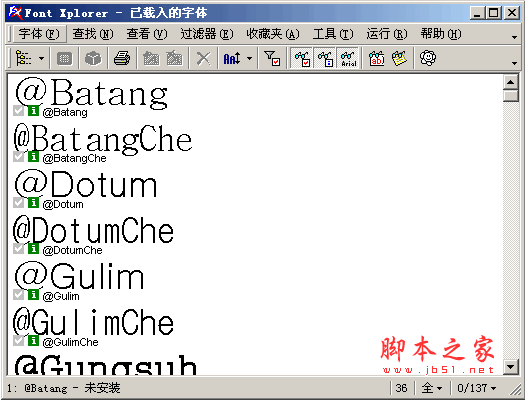Open the 过滤器(E) menu
Screen dimensions: 525x400
207,34
